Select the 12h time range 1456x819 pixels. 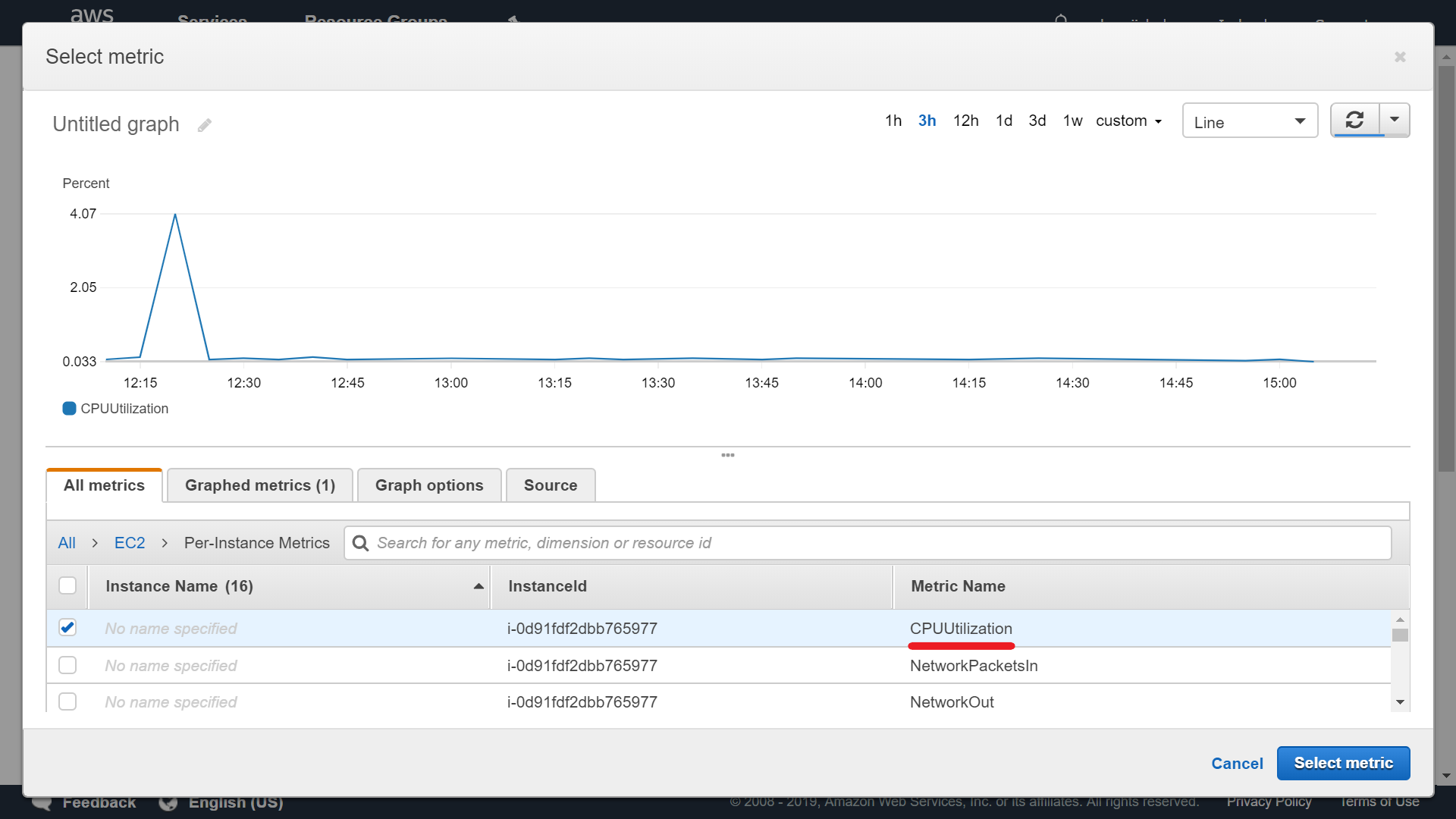[965, 121]
